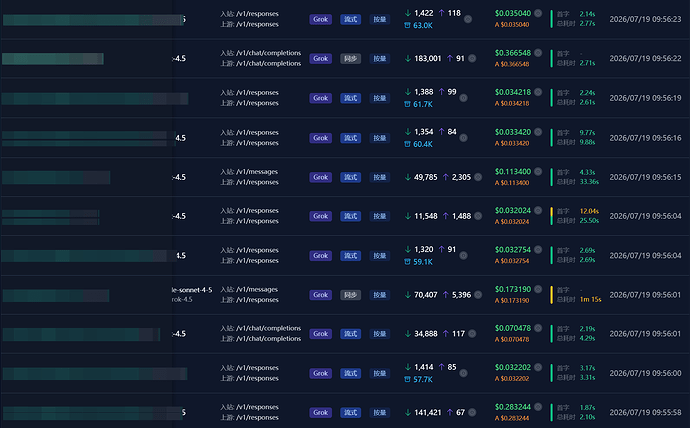
Task: Click the timestamp 2026/07/19 09:55:58
Action: [x=645, y=412]
